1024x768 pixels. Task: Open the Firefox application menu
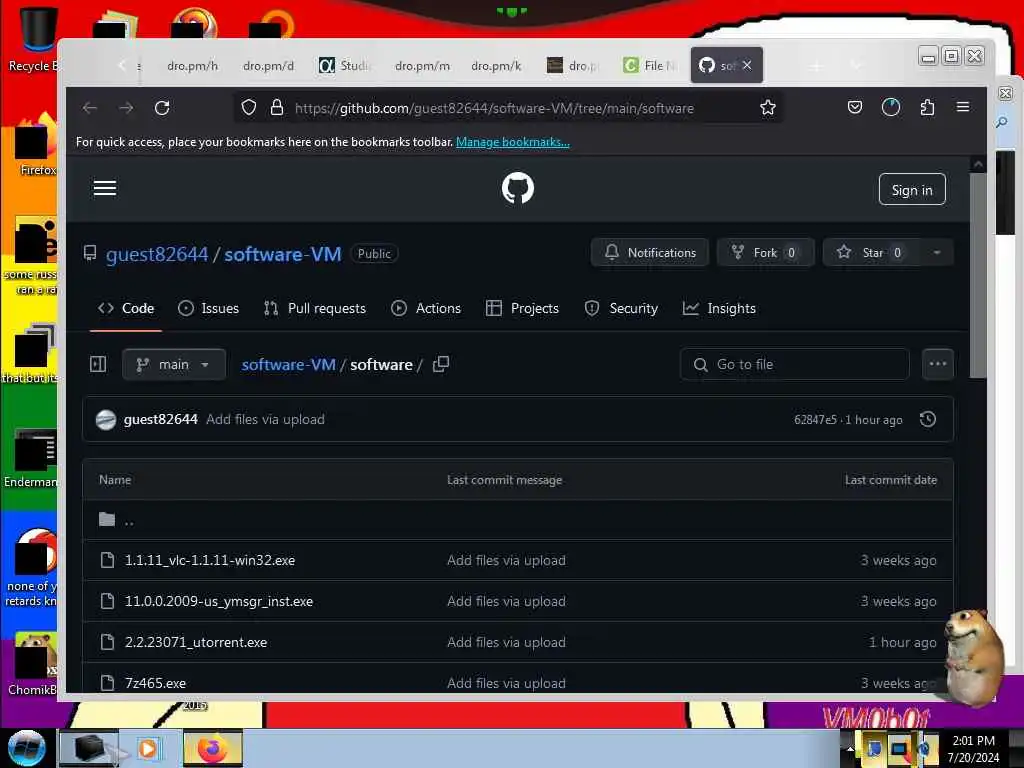click(x=963, y=107)
